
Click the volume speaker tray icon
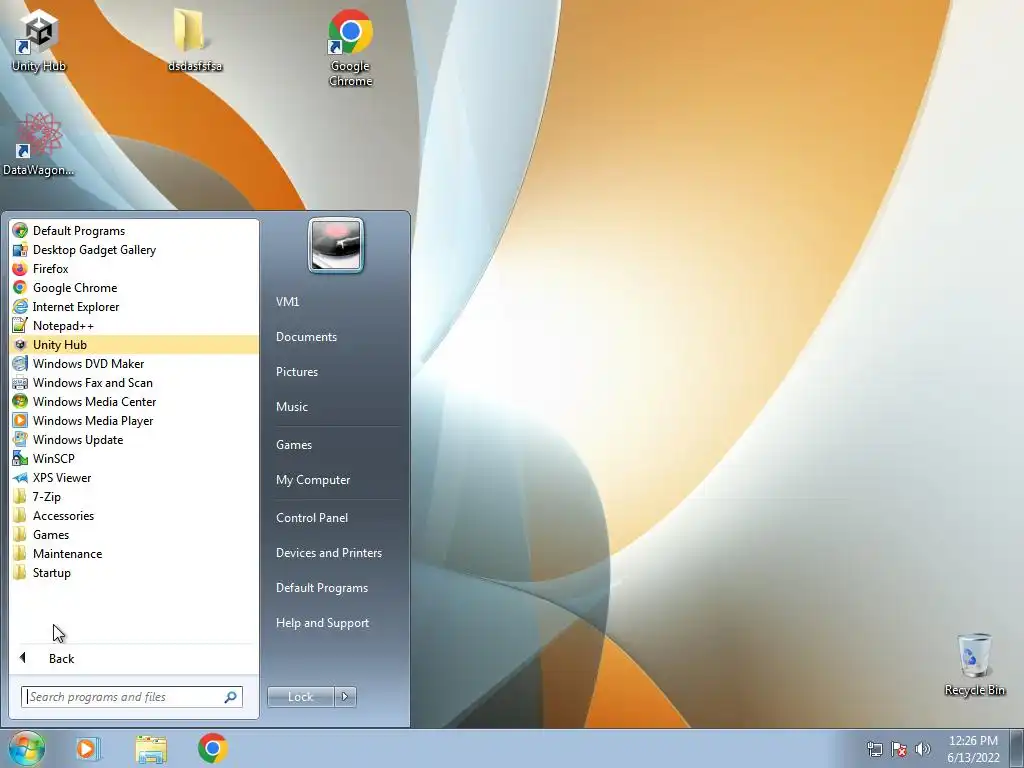coord(923,748)
